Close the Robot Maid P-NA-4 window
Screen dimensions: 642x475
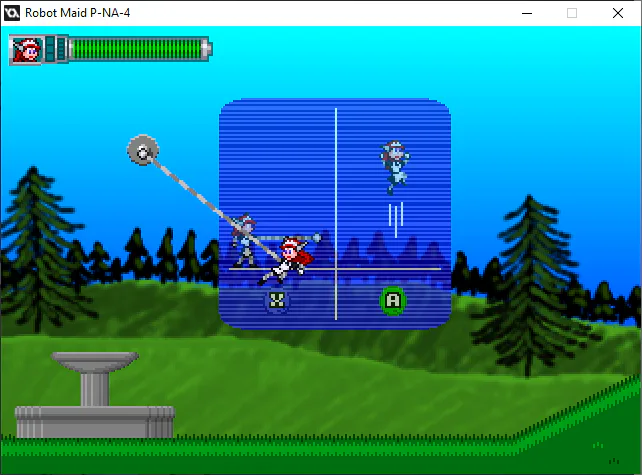pos(618,13)
